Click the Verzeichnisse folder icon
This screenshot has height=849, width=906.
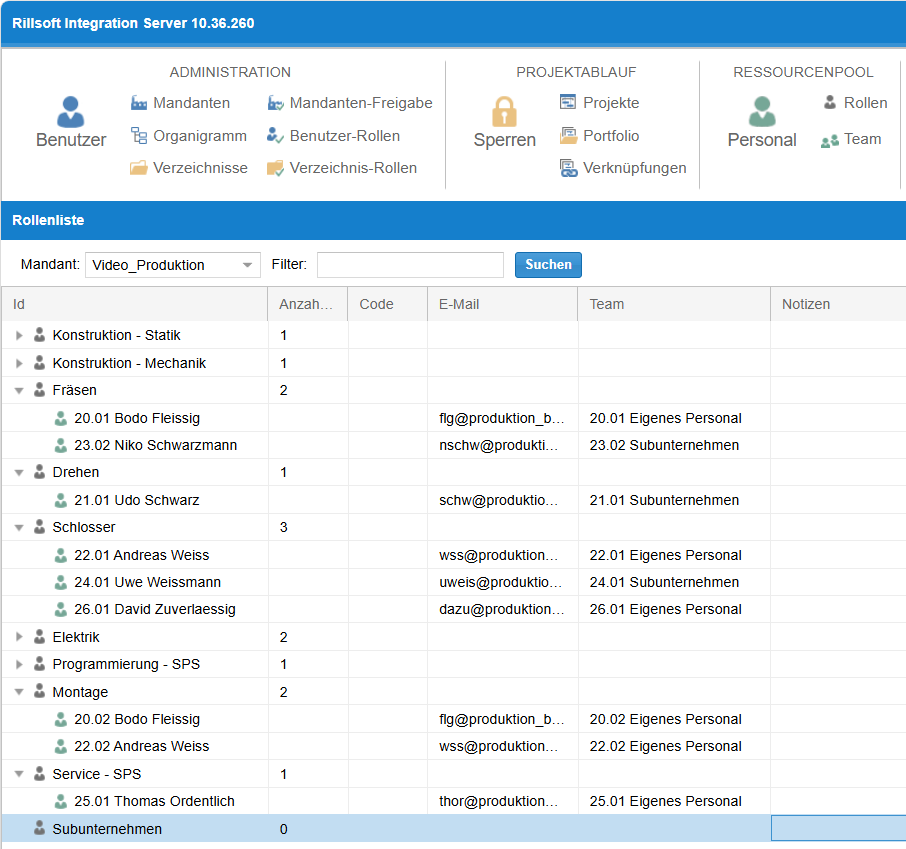(x=139, y=168)
